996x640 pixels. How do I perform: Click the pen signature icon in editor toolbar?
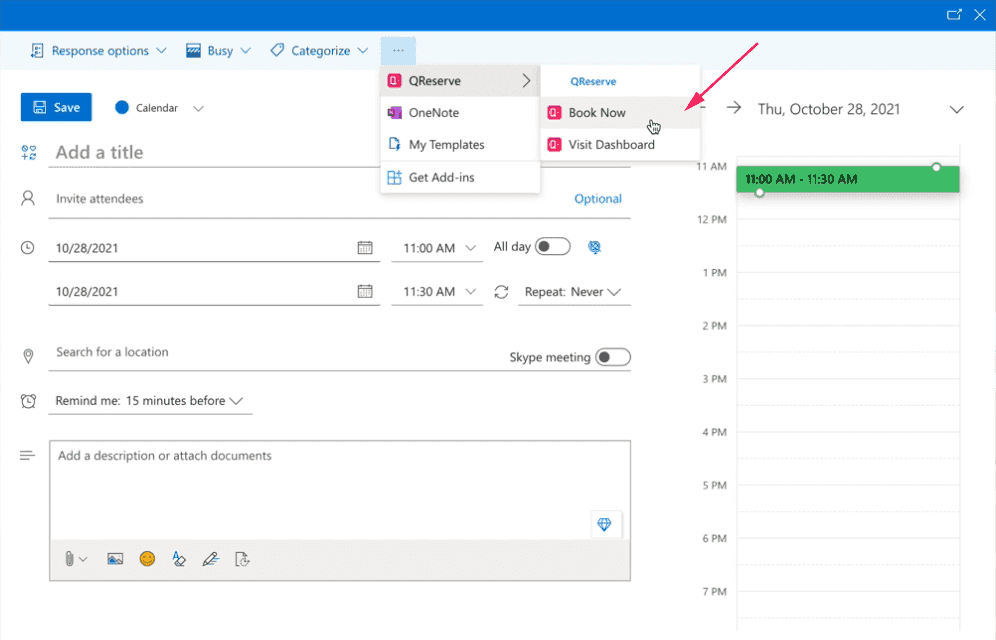[x=210, y=559]
